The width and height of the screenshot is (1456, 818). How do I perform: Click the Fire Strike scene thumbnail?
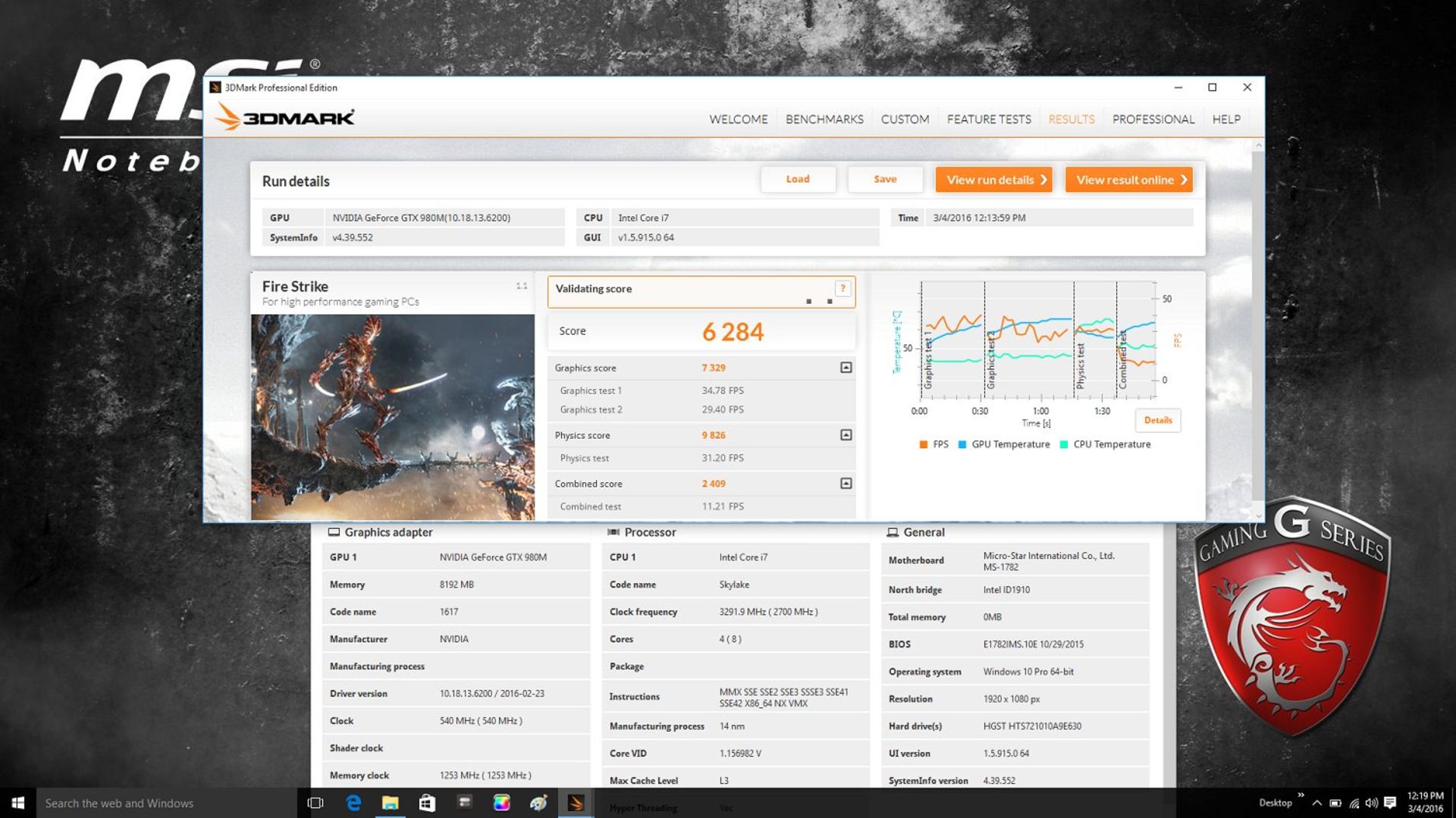tap(393, 417)
